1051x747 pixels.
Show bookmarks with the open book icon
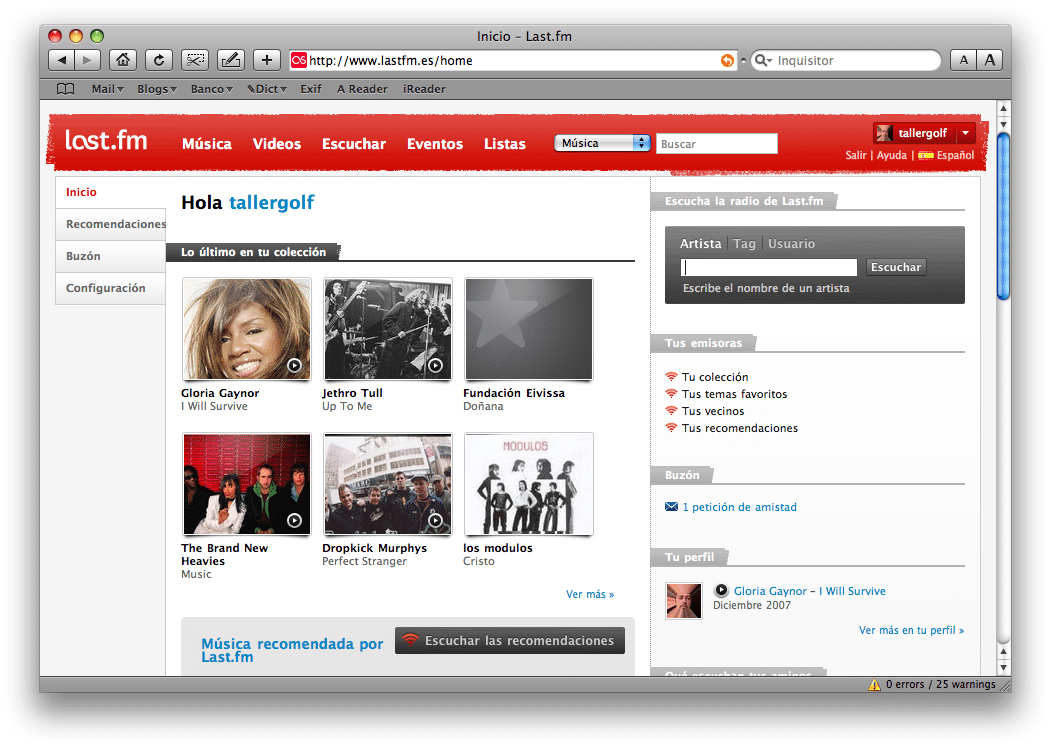[66, 89]
